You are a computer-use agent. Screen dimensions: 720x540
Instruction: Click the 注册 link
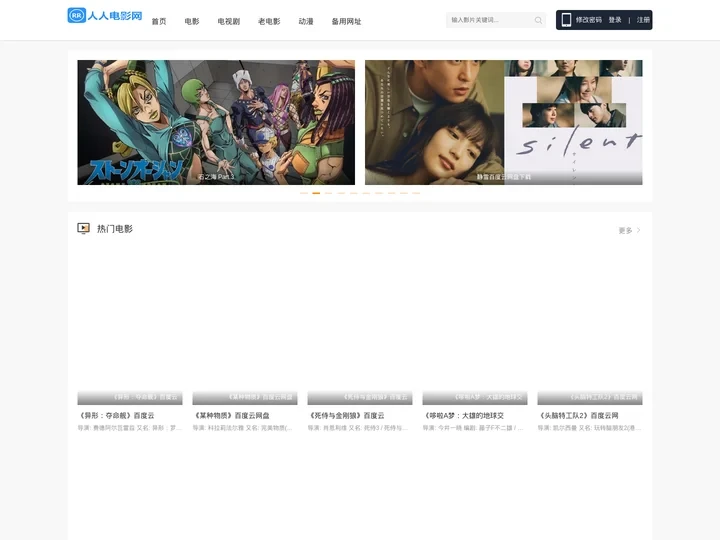[x=643, y=20]
